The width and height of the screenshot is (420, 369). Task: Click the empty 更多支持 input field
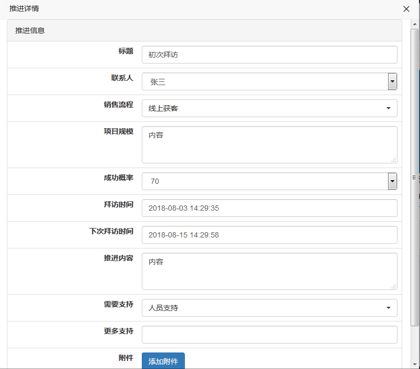pos(269,335)
